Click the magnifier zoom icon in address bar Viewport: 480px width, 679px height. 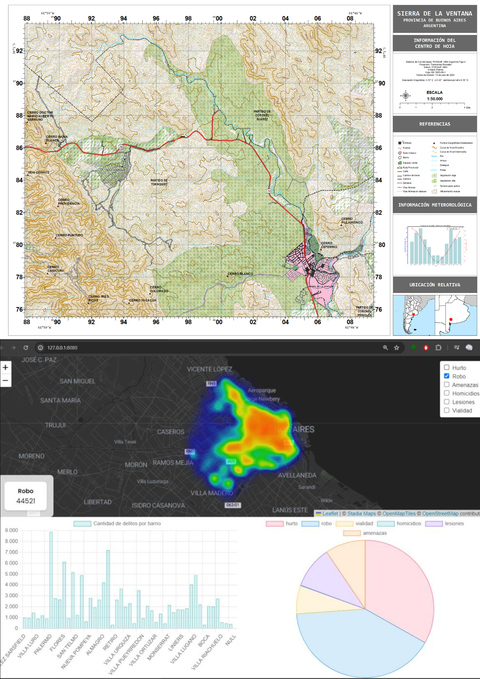pyautogui.click(x=385, y=347)
